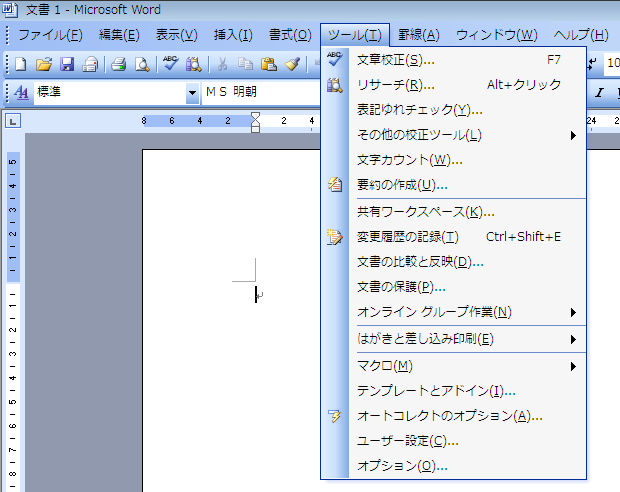
Task: Click the research icon beside リサーチ
Action: point(335,85)
